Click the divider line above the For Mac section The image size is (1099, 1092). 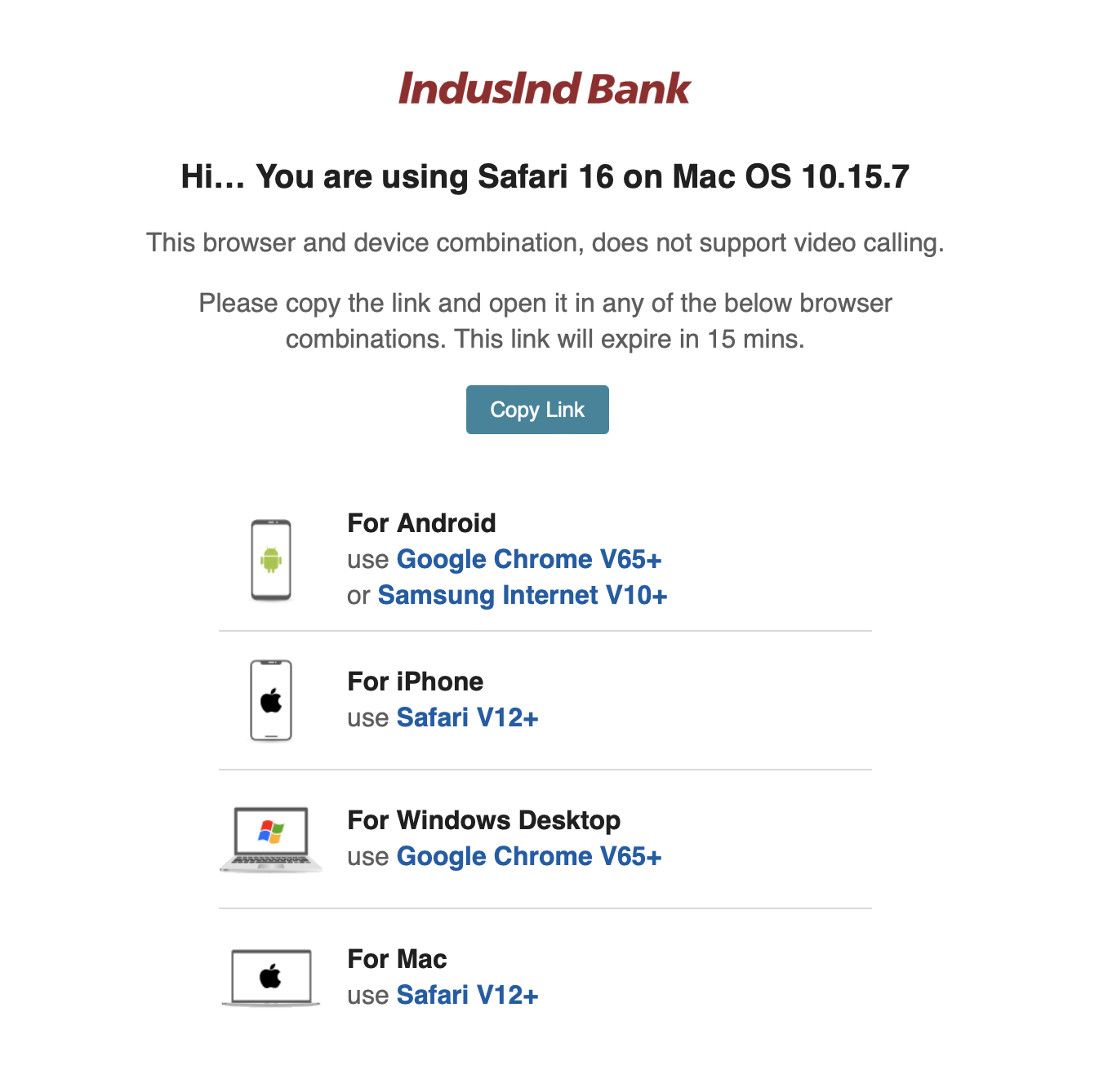[x=545, y=908]
